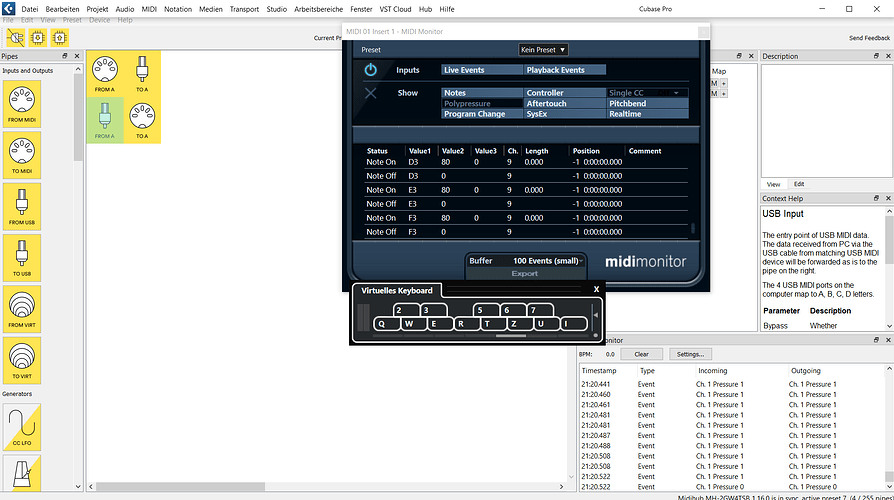Switch to the Edit tab under Description
The width and height of the screenshot is (894, 500).
pos(799,184)
